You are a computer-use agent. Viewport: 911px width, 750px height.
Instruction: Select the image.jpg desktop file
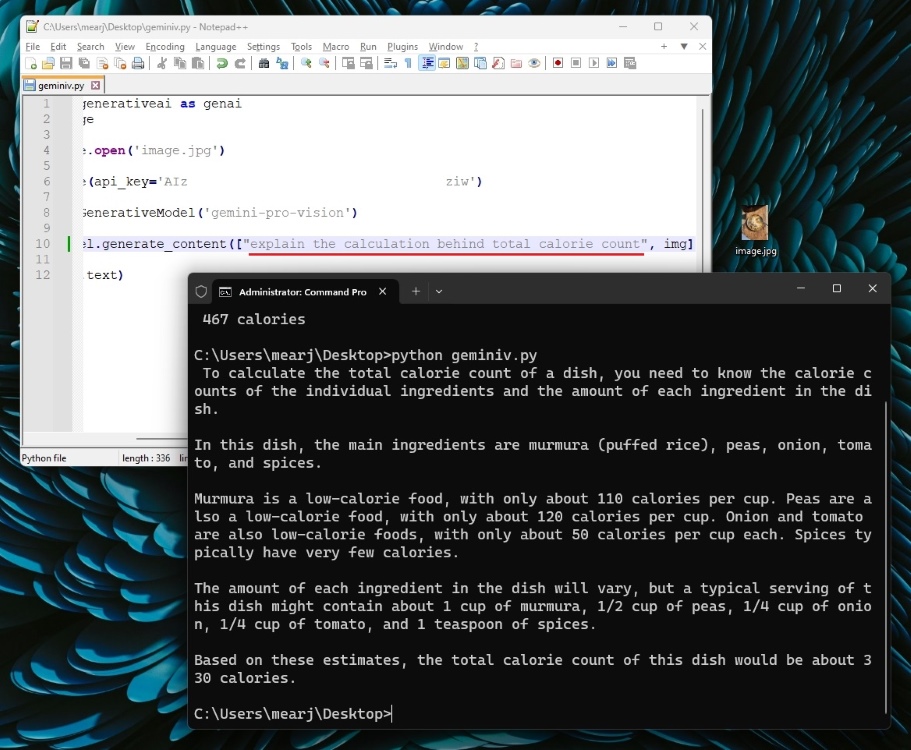pyautogui.click(x=755, y=231)
